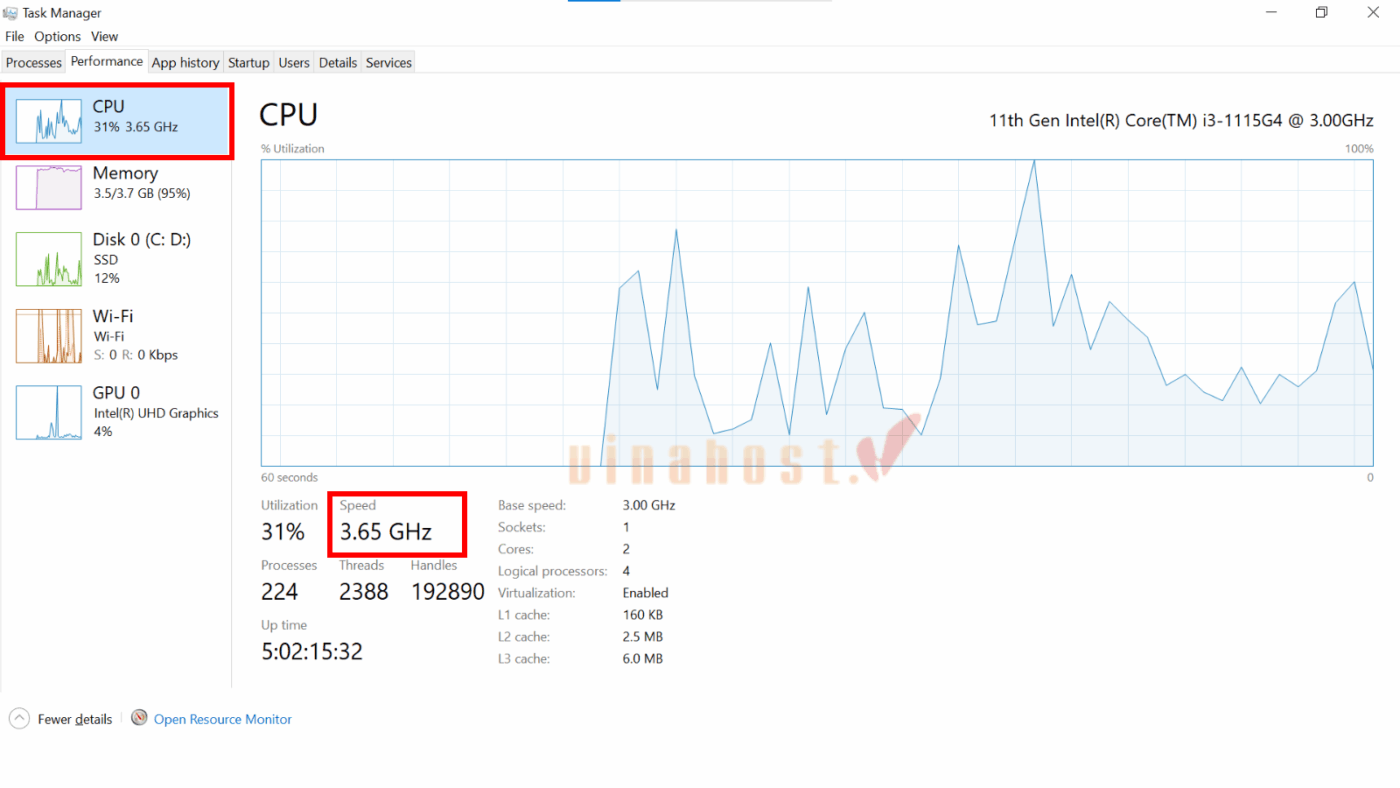Screen dimensions: 1400x788
Task: Restore down the Task Manager window
Action: click(1321, 13)
